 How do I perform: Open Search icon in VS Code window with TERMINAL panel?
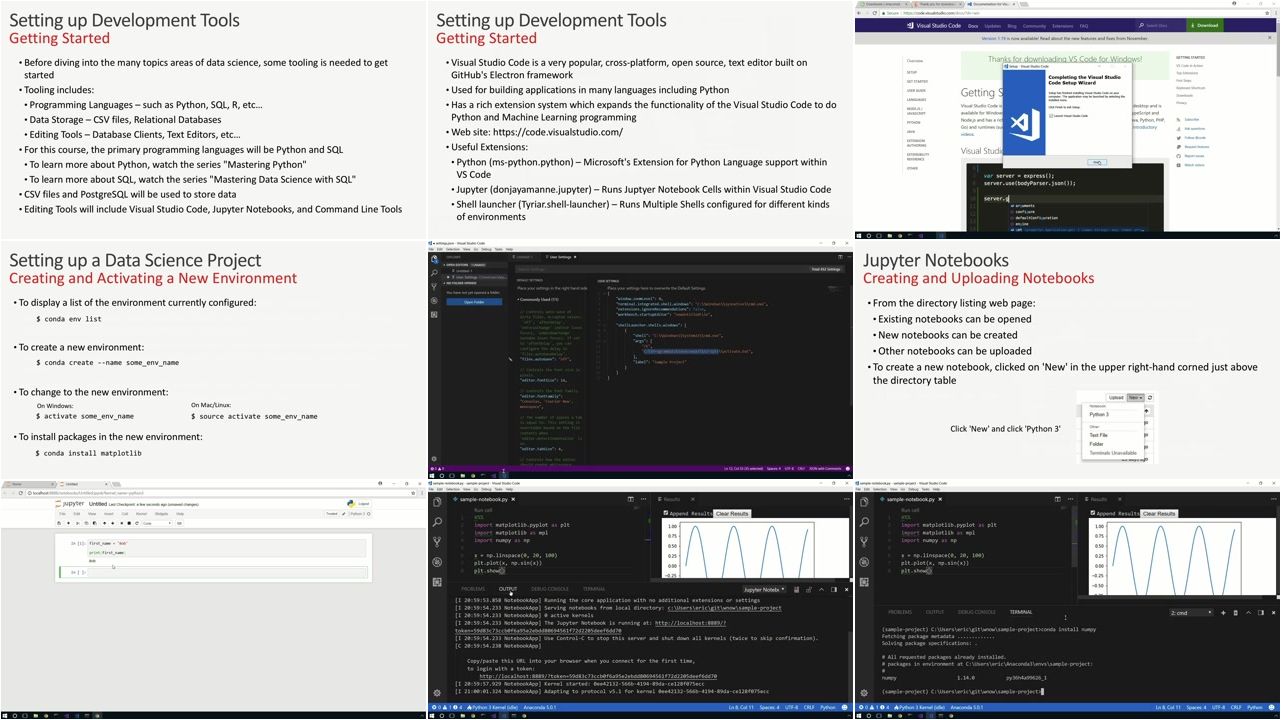coord(864,522)
